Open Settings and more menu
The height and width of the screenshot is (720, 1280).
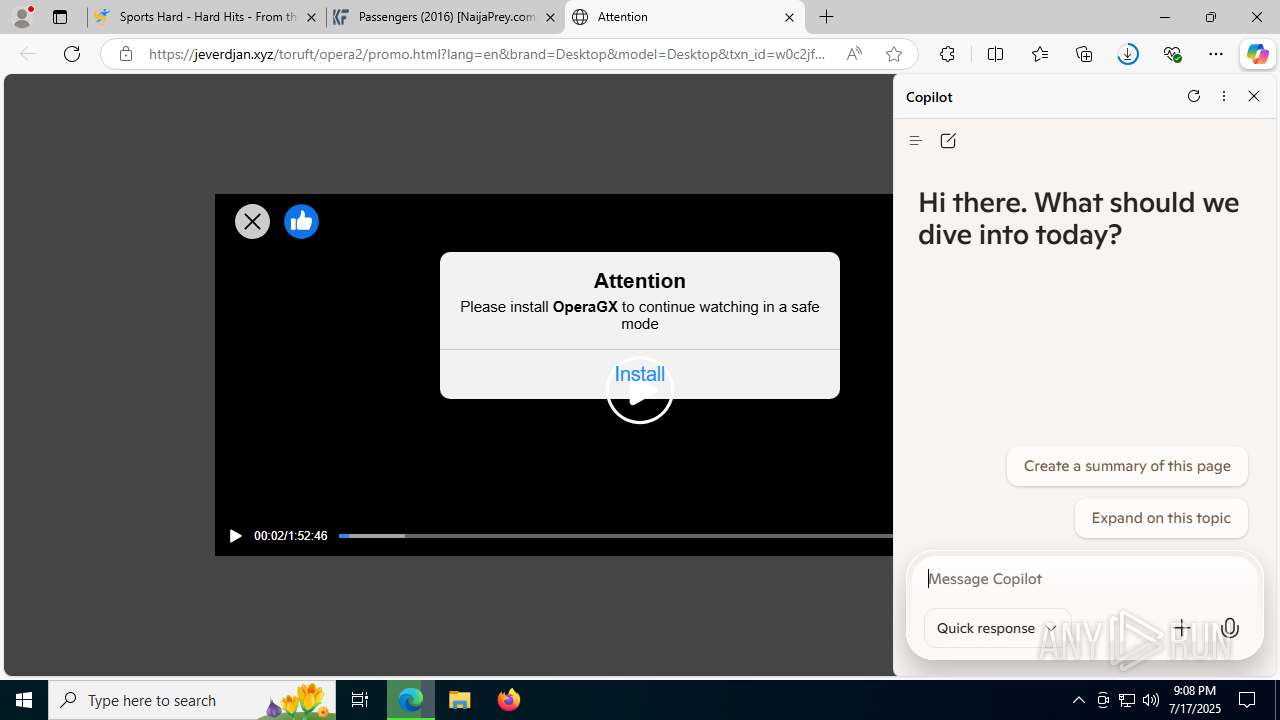click(x=1216, y=54)
